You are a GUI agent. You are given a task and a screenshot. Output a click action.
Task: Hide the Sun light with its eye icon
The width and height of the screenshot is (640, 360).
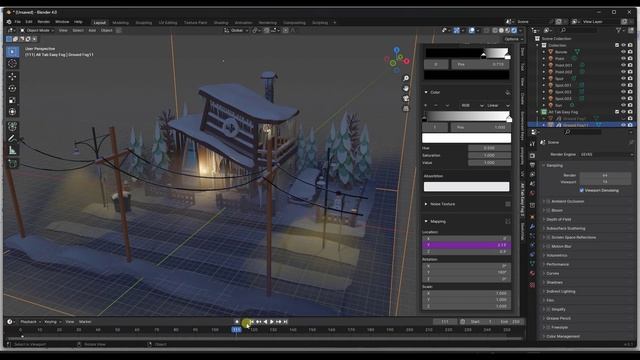tap(623, 105)
